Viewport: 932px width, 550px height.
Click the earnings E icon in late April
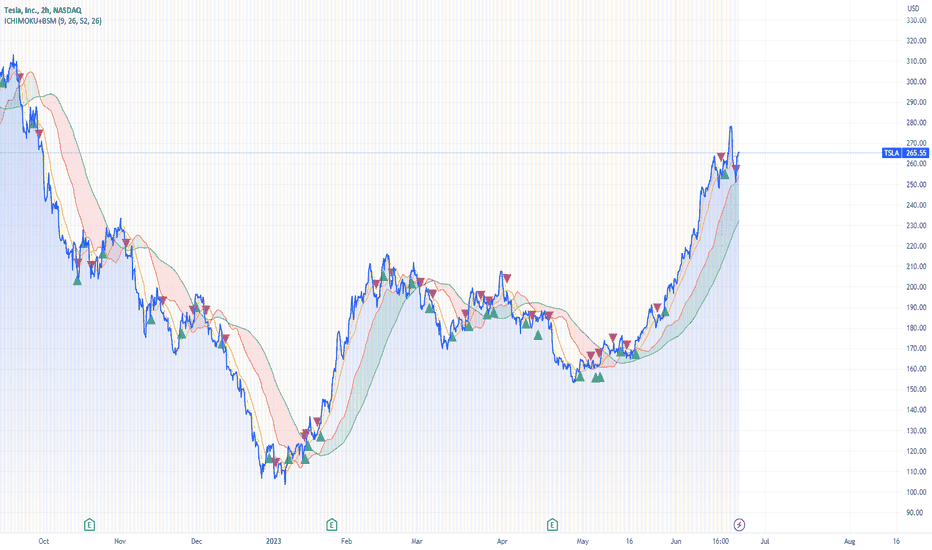tap(552, 524)
